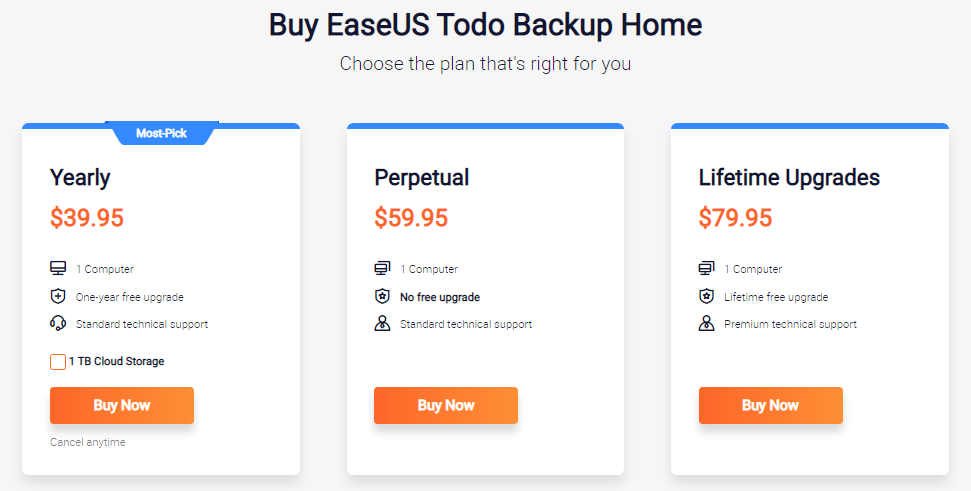This screenshot has width=971, height=491.
Task: Click the headset icon in Yearly plan
Action: (58, 323)
